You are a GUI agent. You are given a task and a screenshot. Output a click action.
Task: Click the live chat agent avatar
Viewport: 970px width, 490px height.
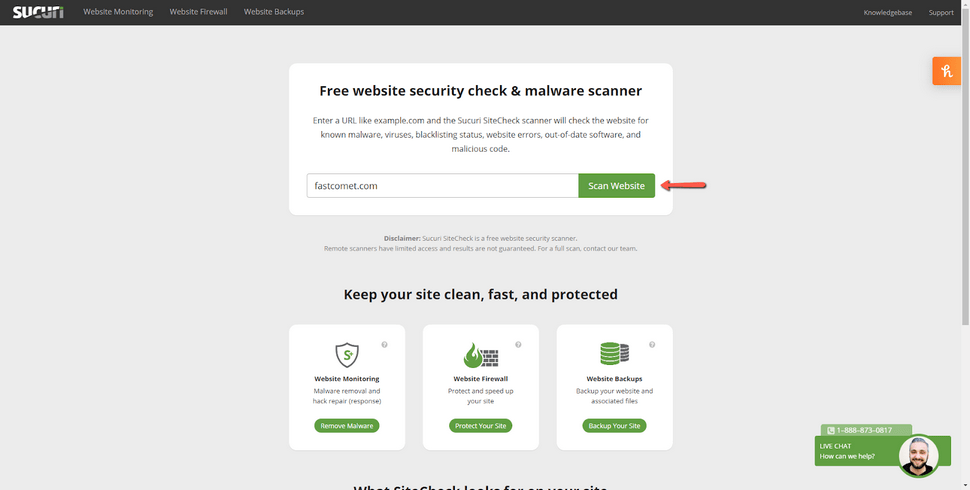pos(918,457)
